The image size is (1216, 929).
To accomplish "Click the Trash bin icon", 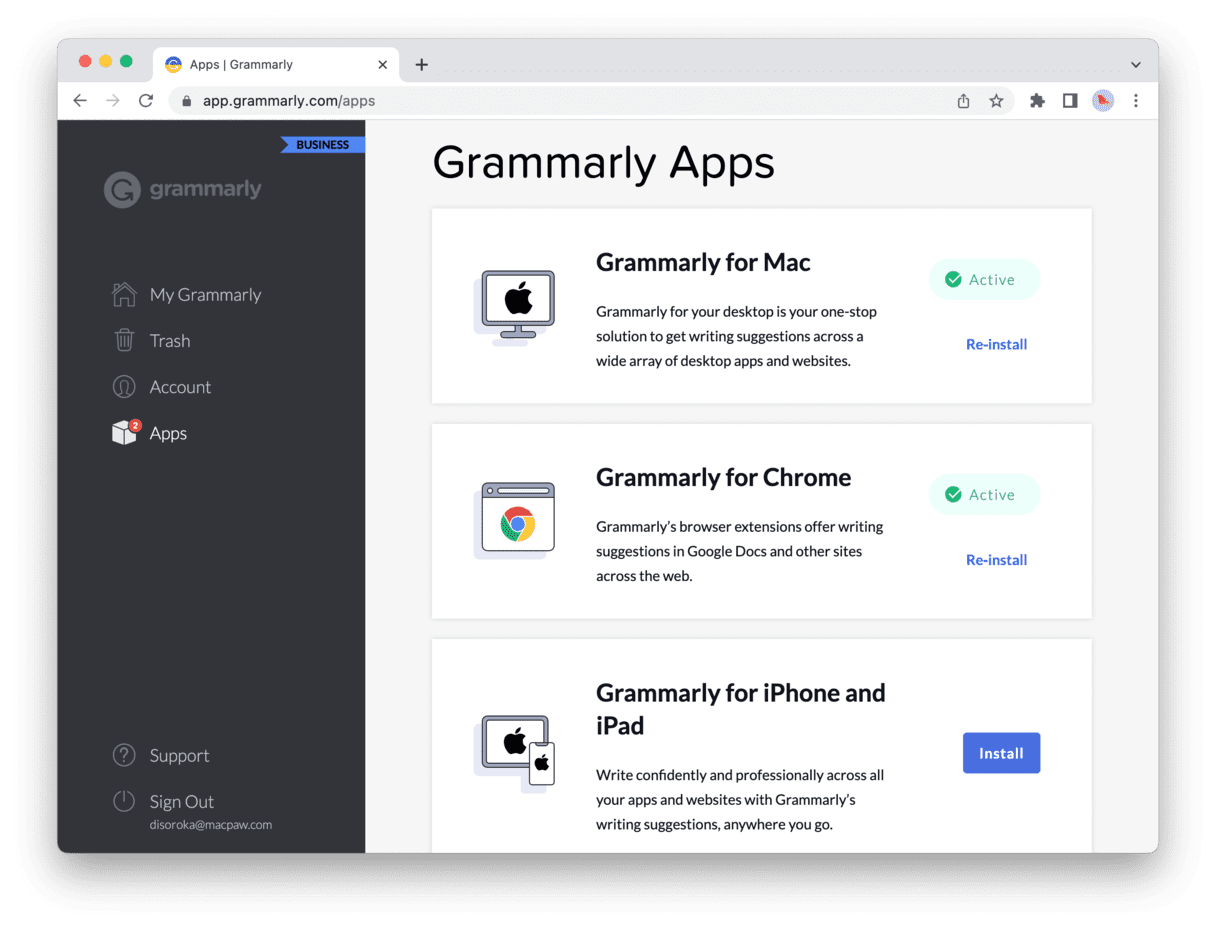I will click(x=124, y=340).
